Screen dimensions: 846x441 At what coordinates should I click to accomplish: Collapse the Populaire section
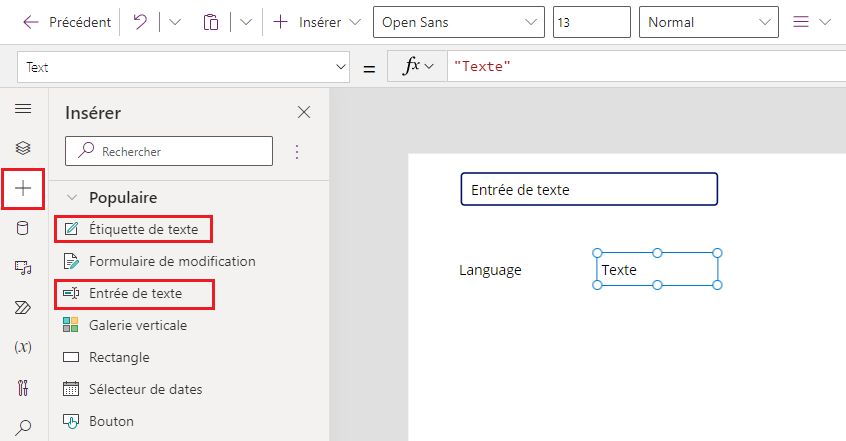coord(71,198)
